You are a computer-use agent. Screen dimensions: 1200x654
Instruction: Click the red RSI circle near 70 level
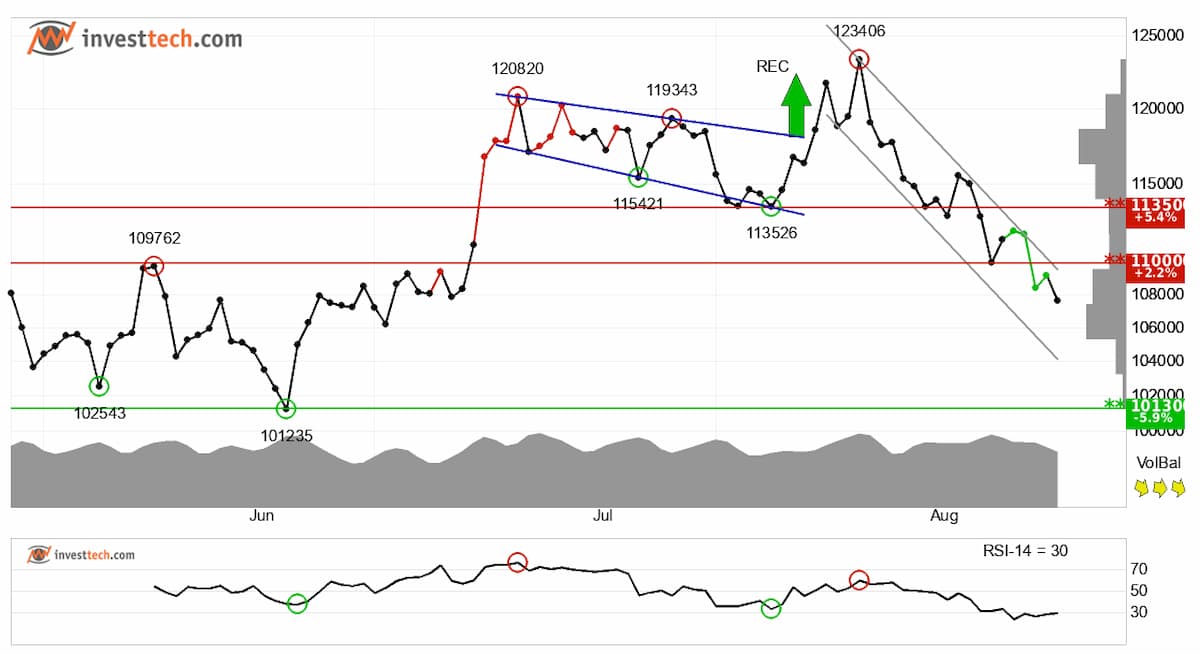pos(517,563)
